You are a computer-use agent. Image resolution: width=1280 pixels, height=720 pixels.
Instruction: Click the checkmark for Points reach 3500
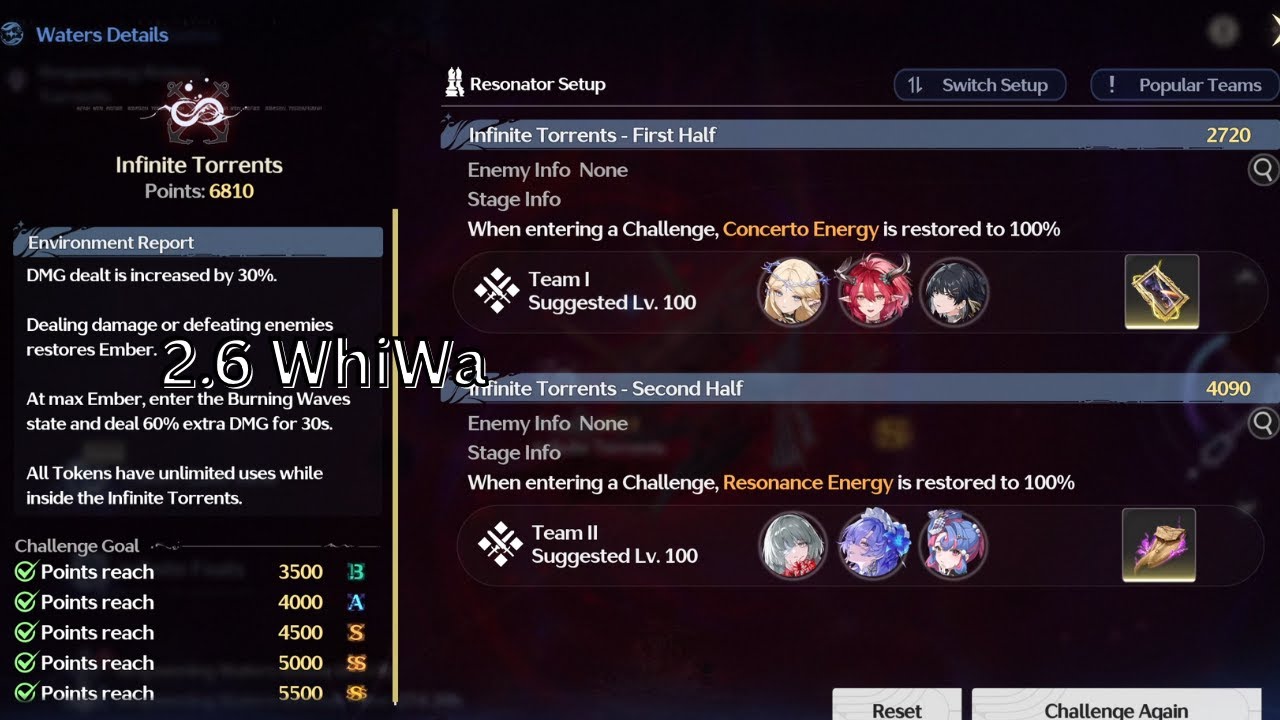point(26,572)
